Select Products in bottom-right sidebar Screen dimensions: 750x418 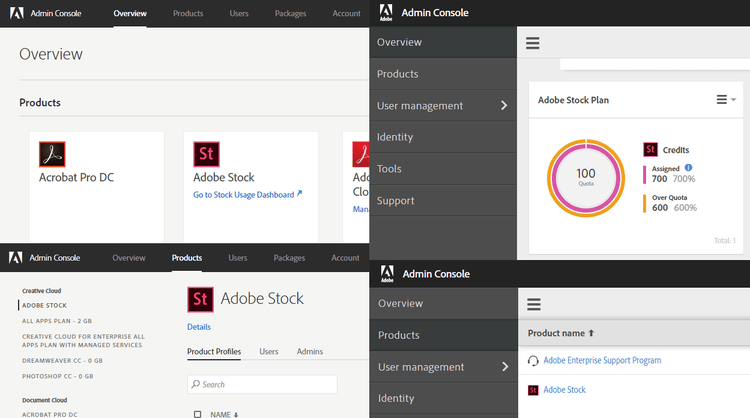pyautogui.click(x=444, y=335)
